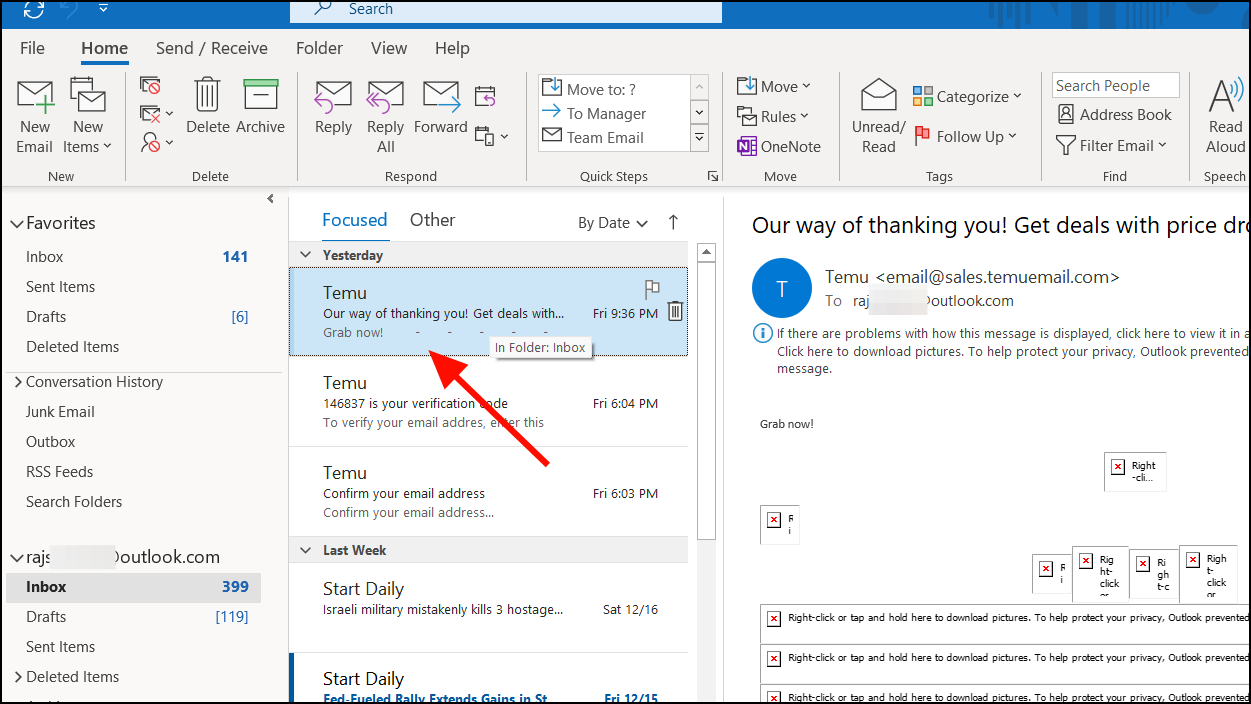Screen dimensions: 1251x704
Task: Click the Ignore conversation icon
Action: click(x=150, y=86)
